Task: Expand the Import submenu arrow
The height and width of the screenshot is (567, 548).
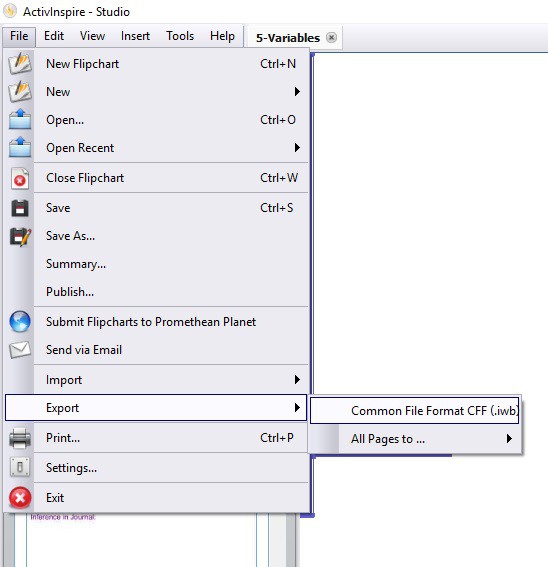Action: [x=297, y=379]
